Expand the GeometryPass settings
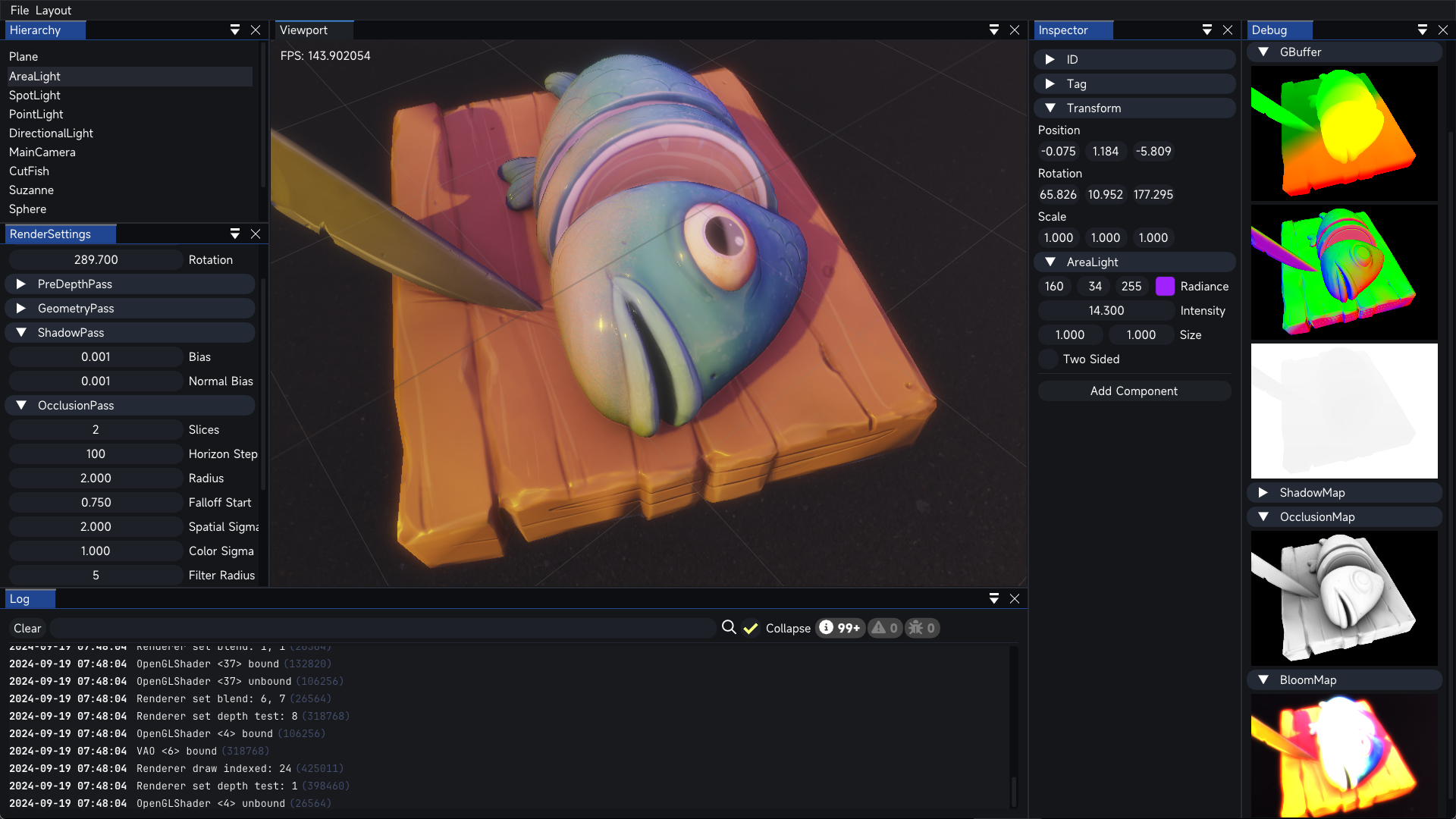This screenshot has width=1456, height=819. (130, 309)
